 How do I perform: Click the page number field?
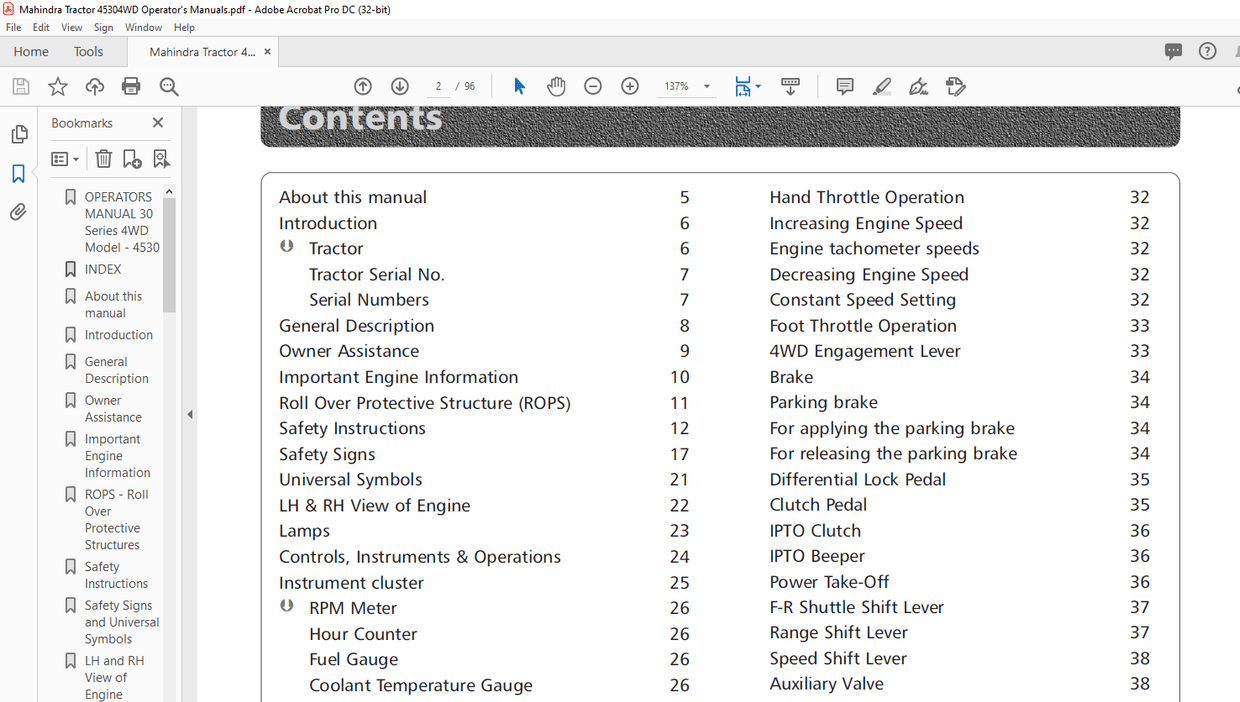(437, 86)
